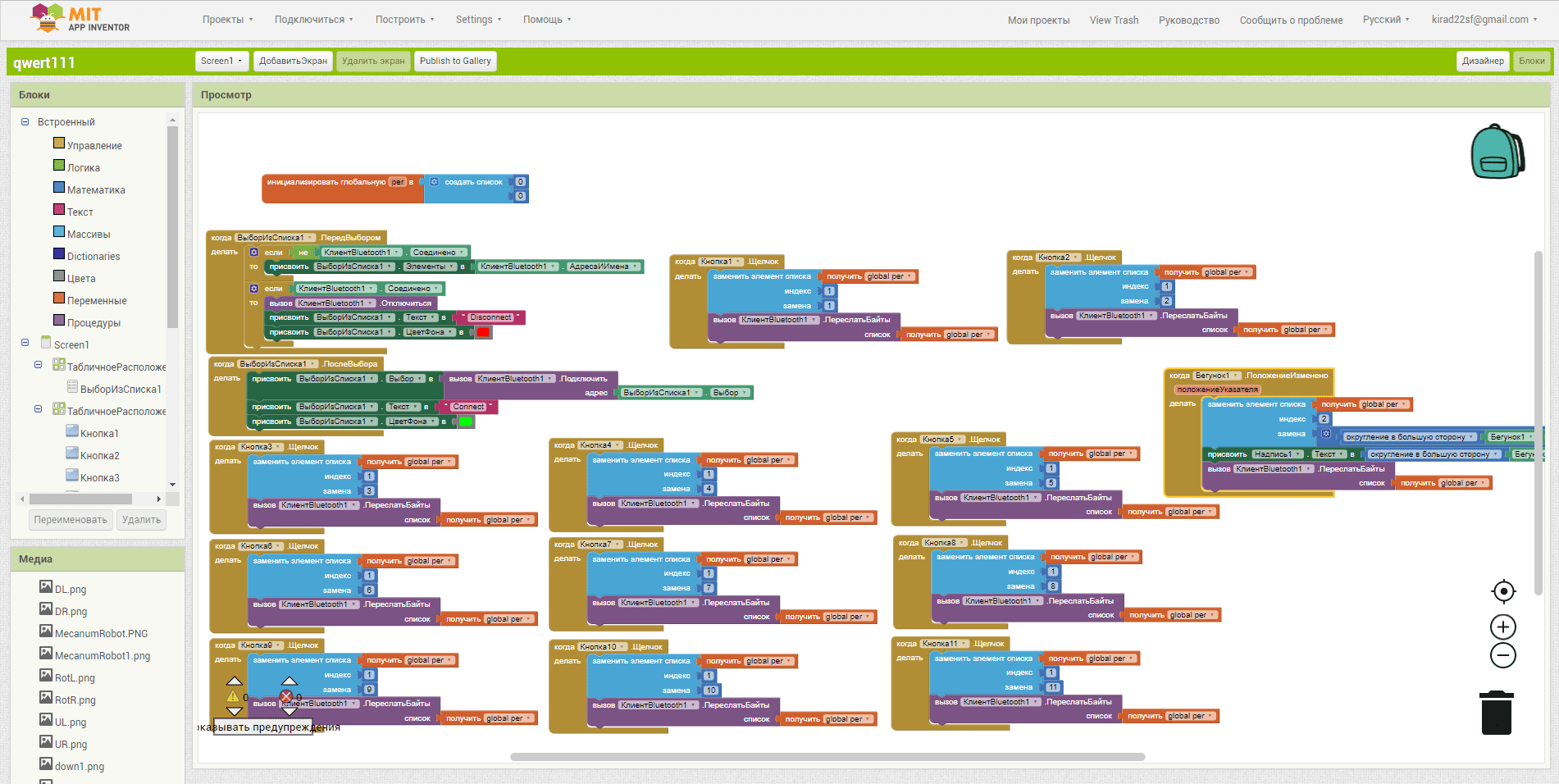Open mutator gear on создать список block
The height and width of the screenshot is (784, 1559).
[434, 181]
